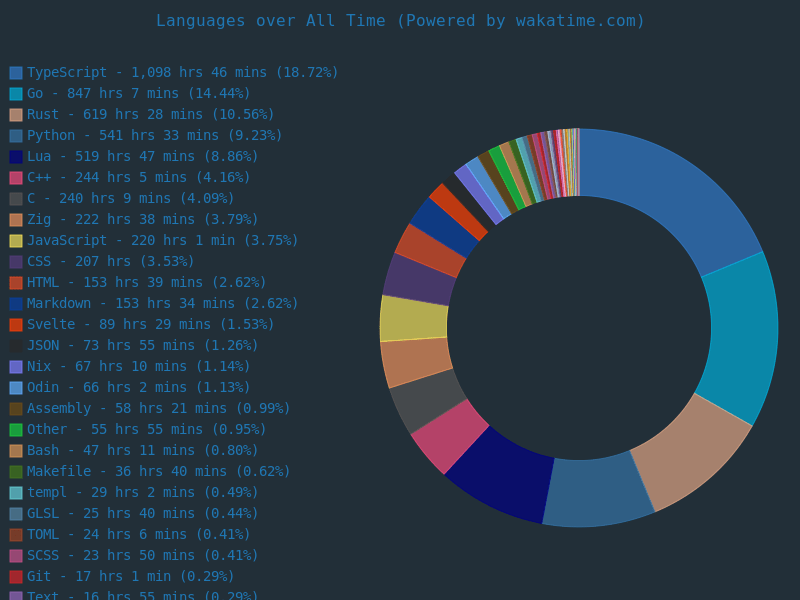Select the orange-red Svelte donut segment
The height and width of the screenshot is (600, 800).
tap(458, 211)
